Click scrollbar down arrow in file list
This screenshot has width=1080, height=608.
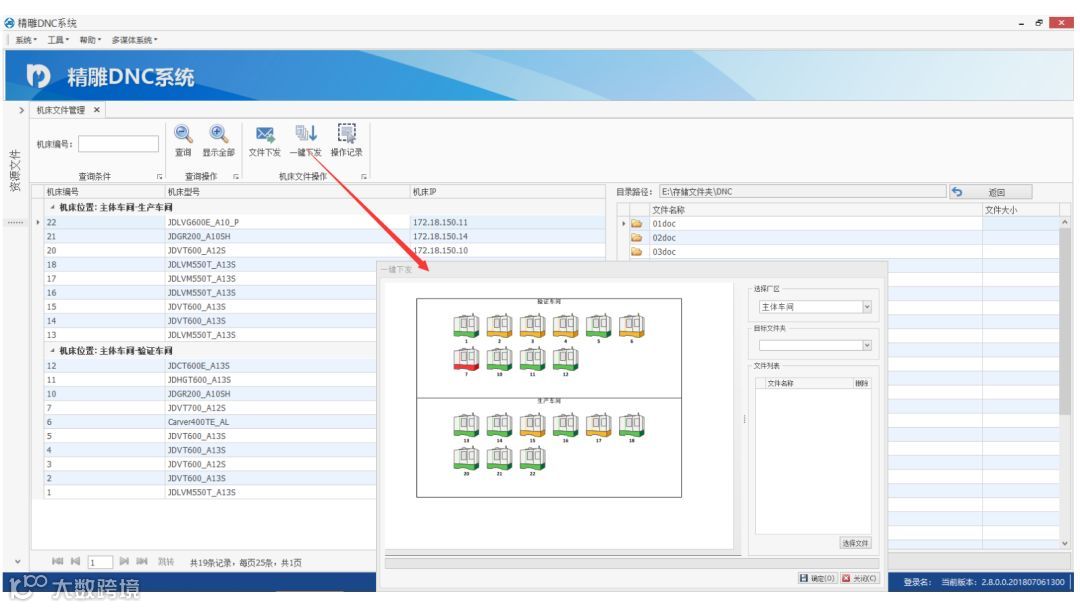click(x=1065, y=543)
